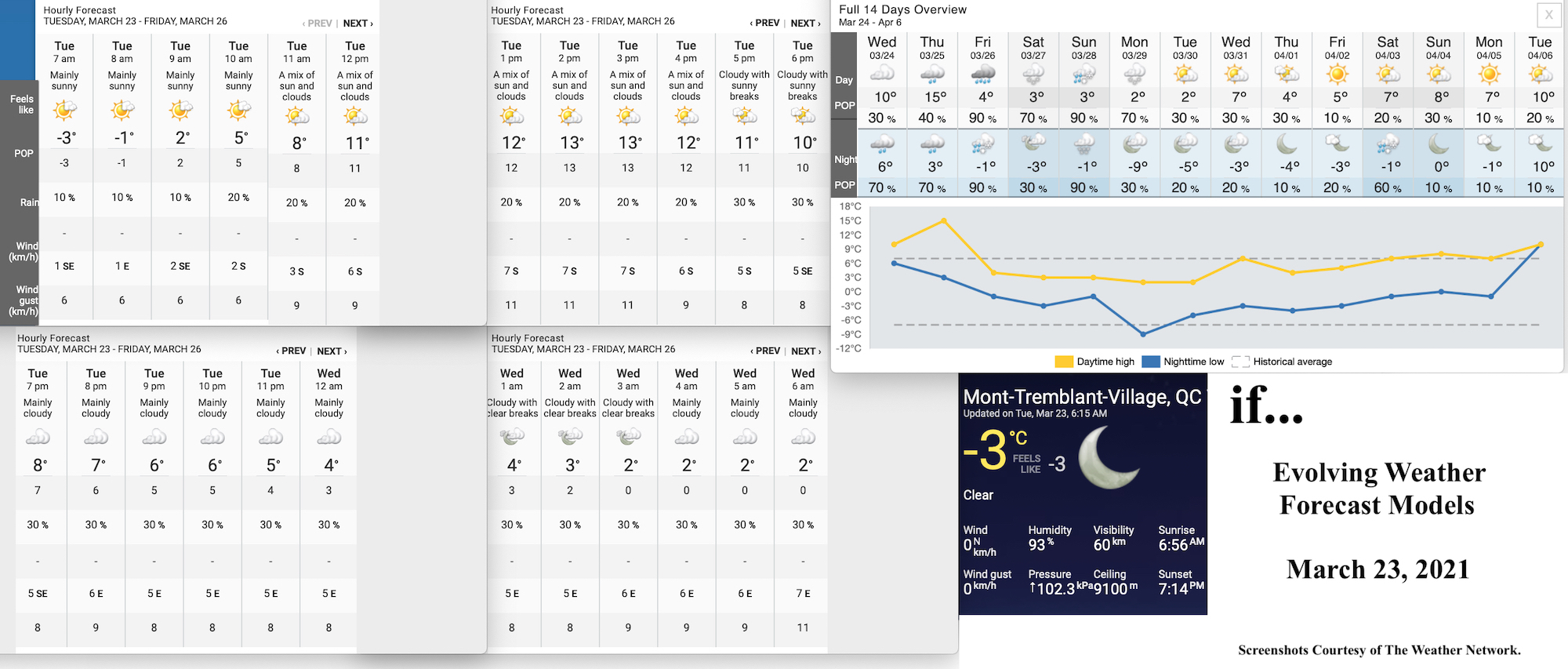The image size is (1568, 669).
Task: Click the Pressure 102.3 kPa reading
Action: [x=1060, y=588]
